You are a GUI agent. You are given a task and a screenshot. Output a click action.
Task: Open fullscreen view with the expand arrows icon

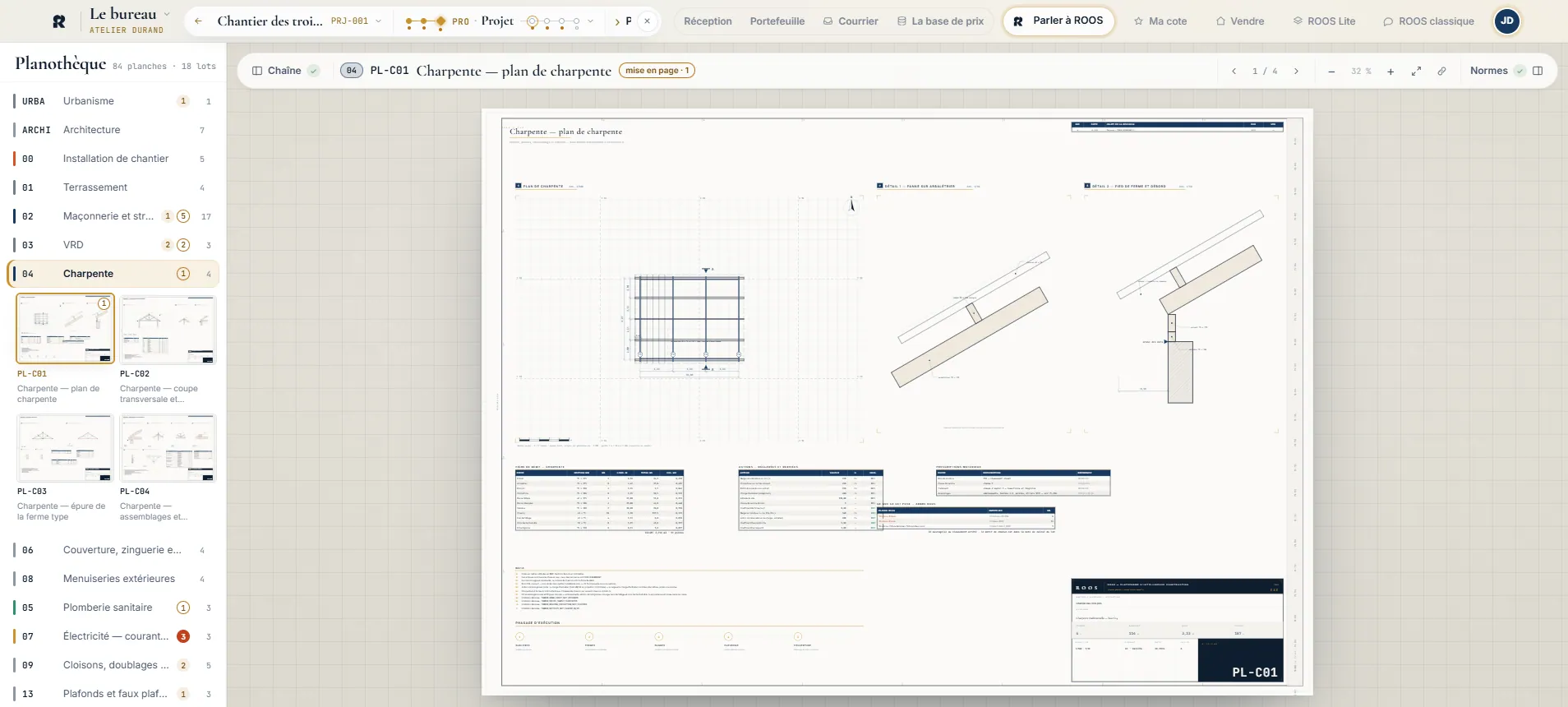(x=1416, y=72)
